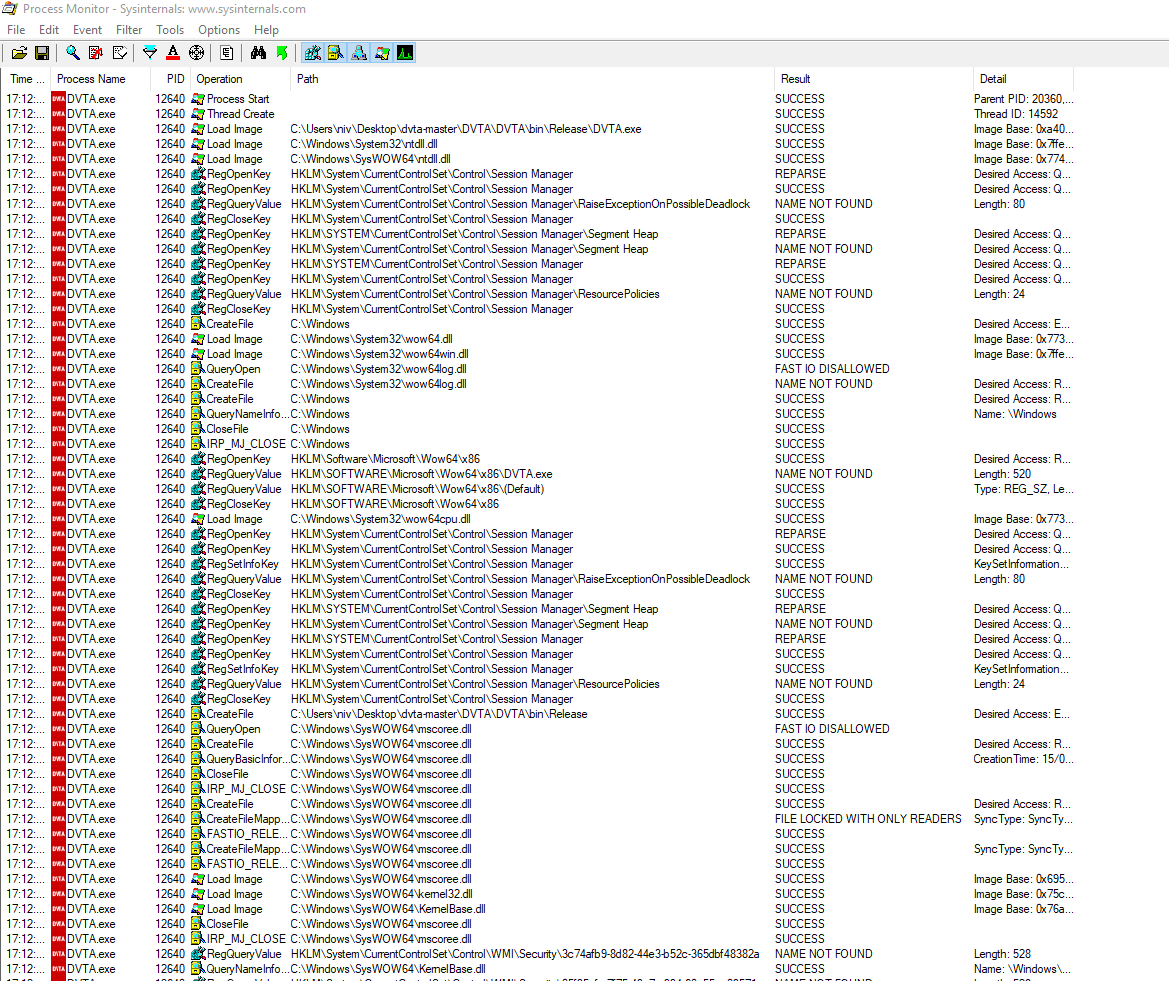Toggle event capture with the magnifier icon
The image size is (1169, 981).
pos(72,53)
